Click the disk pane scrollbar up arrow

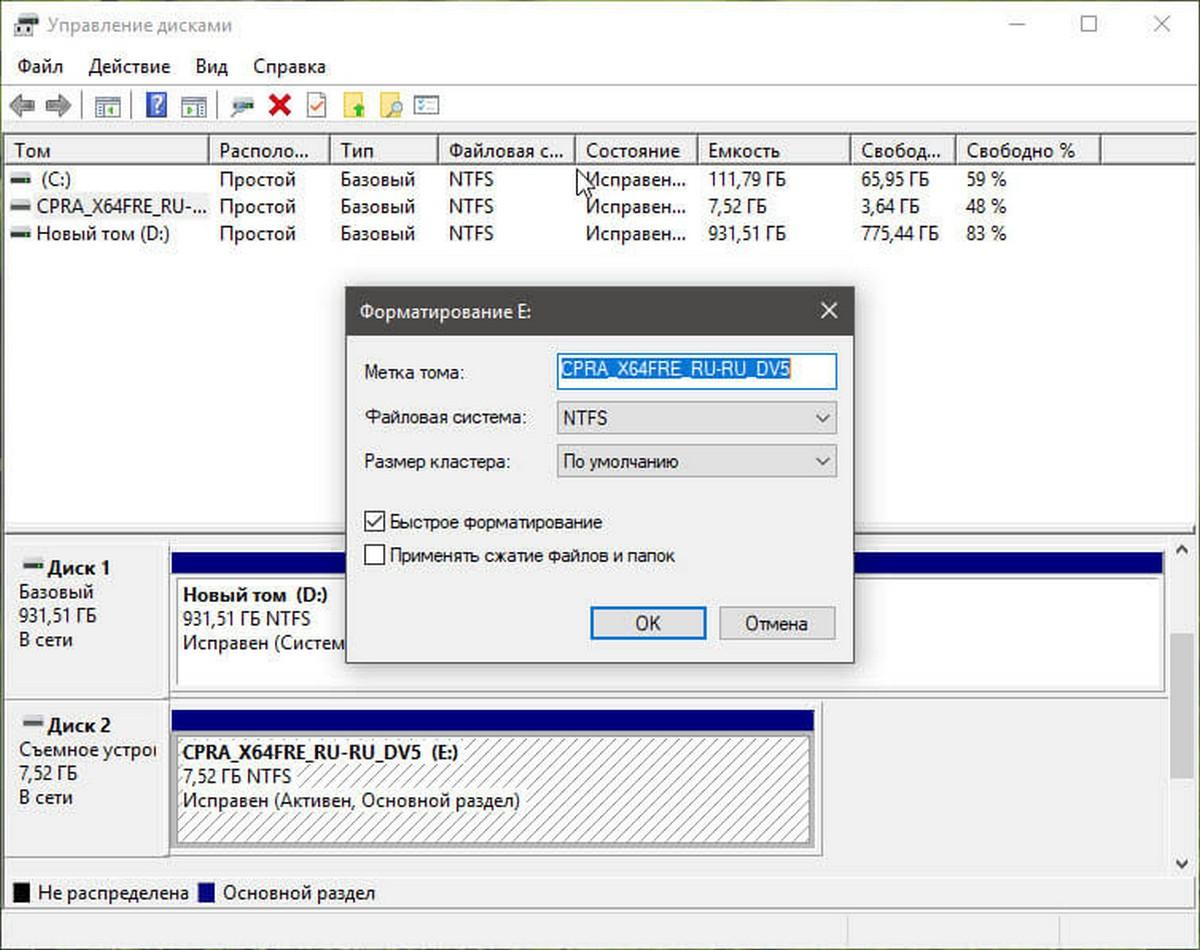point(1181,551)
